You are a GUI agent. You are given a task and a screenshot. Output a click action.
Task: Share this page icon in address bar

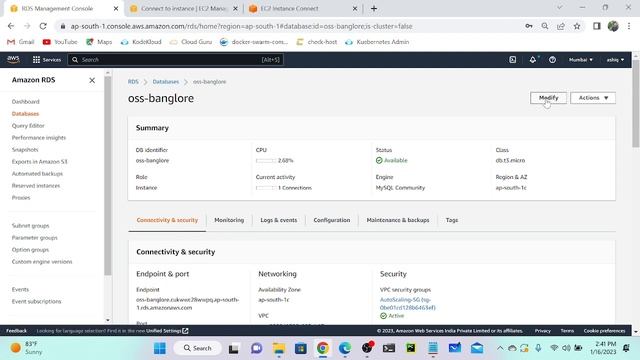pos(561,26)
